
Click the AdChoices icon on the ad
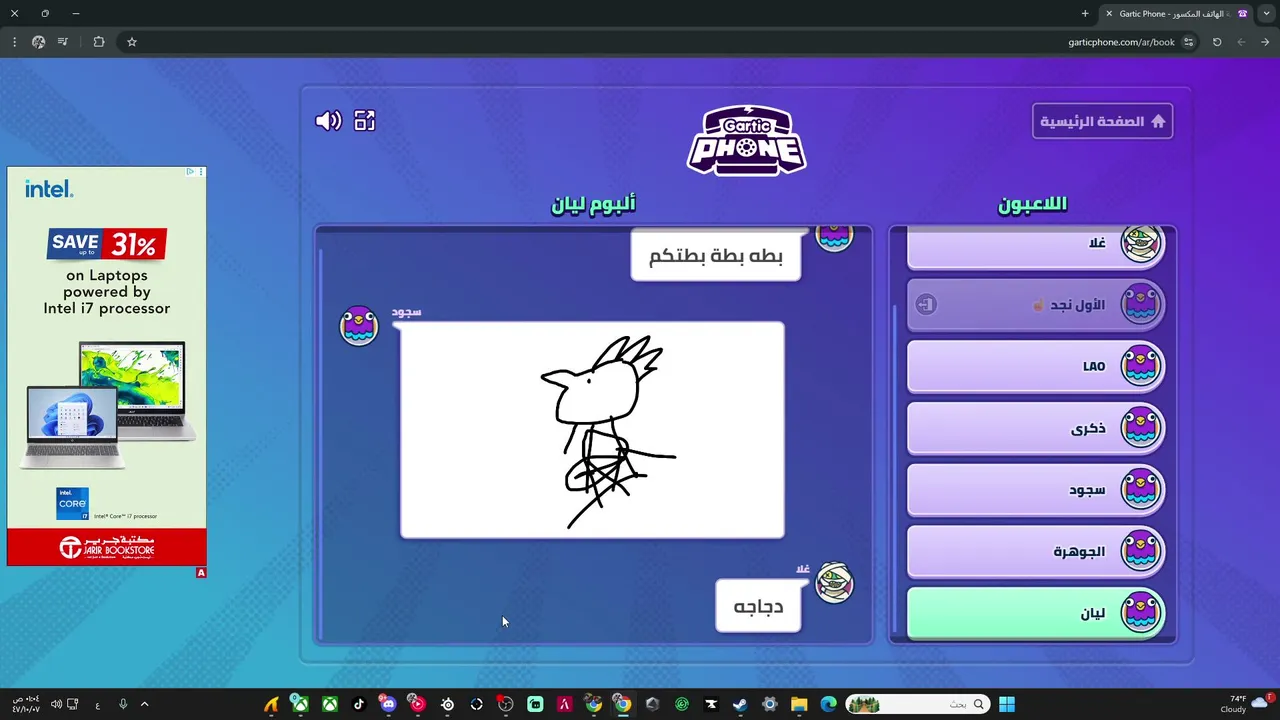pos(190,172)
